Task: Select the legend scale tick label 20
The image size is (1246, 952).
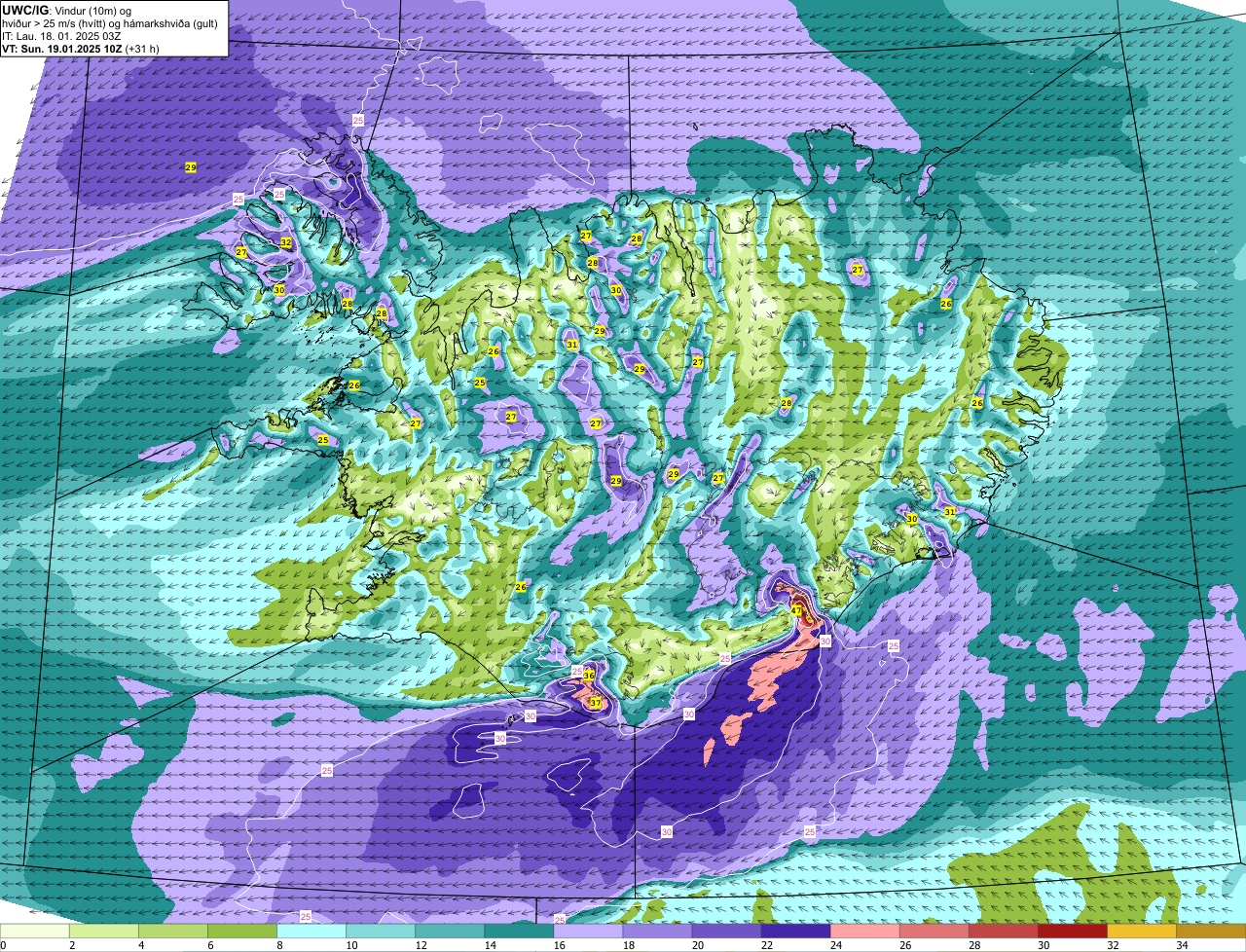Action: (x=697, y=945)
